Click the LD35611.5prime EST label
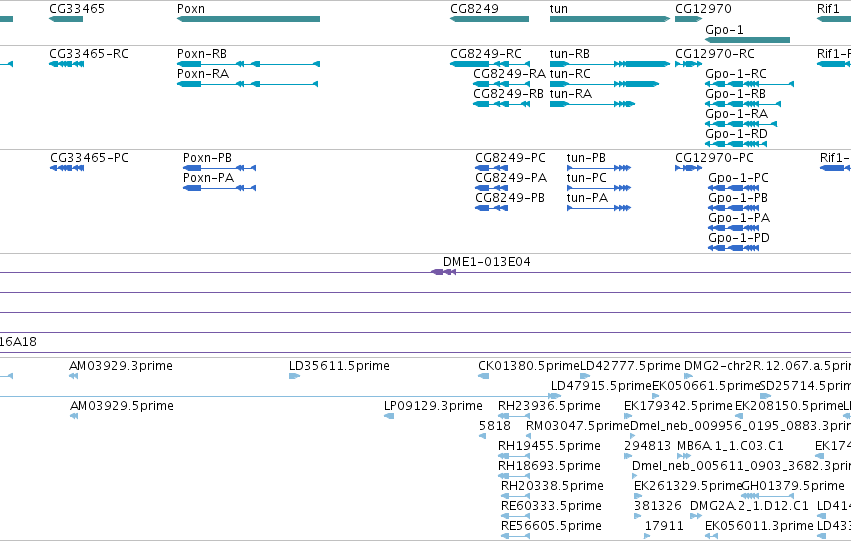Screen dimensions: 851x541 click(x=339, y=366)
